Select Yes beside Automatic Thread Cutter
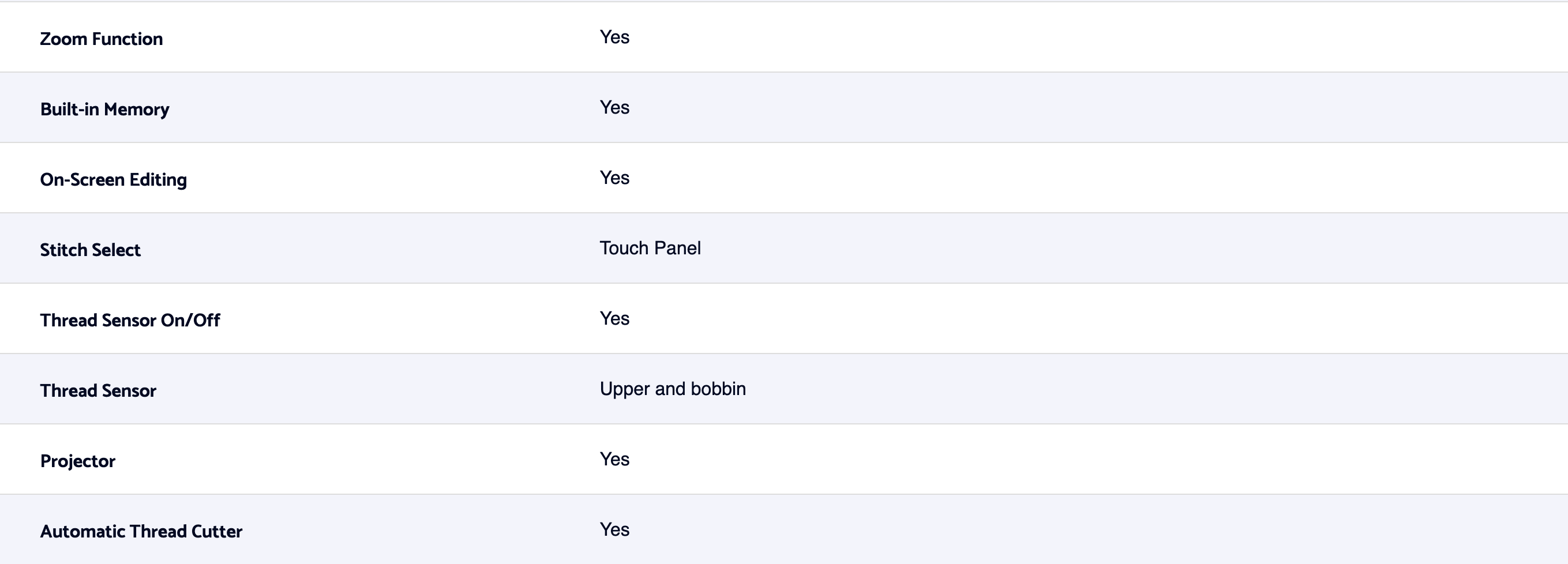The width and height of the screenshot is (1568, 564). [x=614, y=530]
